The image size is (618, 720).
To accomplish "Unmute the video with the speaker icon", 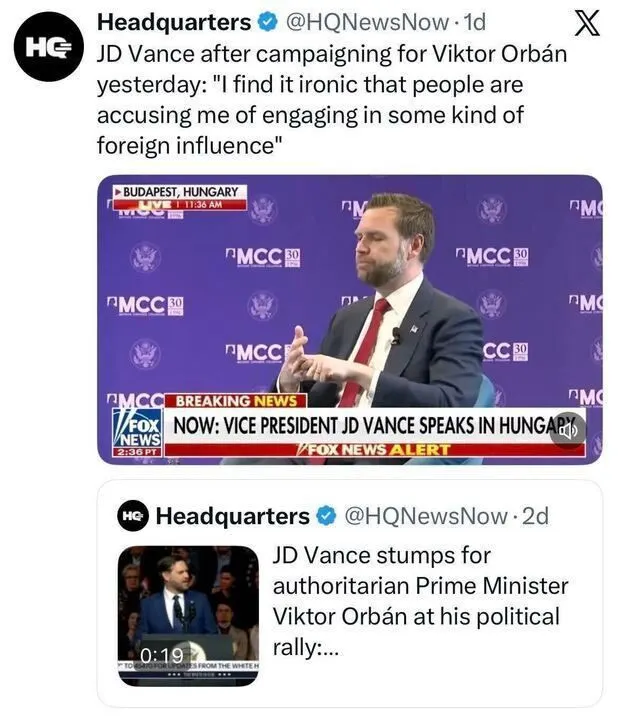I will (569, 430).
